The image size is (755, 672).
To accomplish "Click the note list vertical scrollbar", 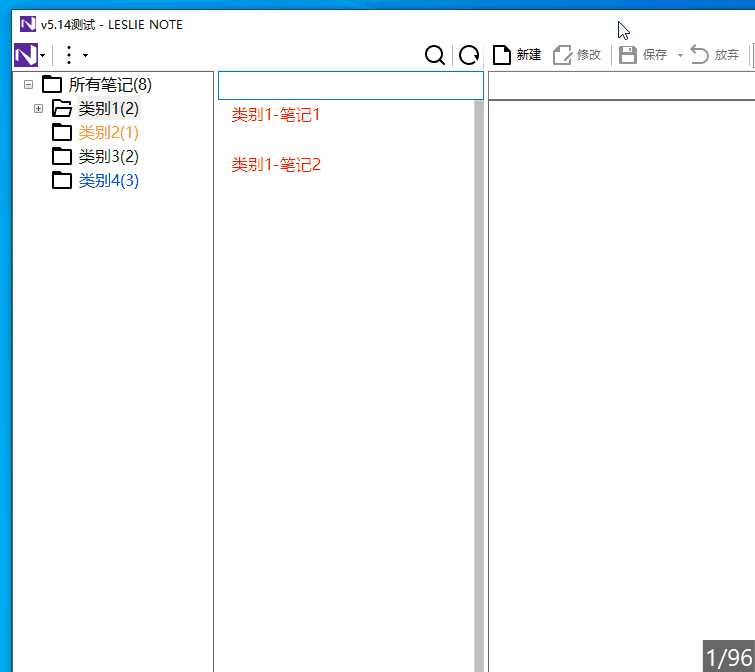I will 479,385.
